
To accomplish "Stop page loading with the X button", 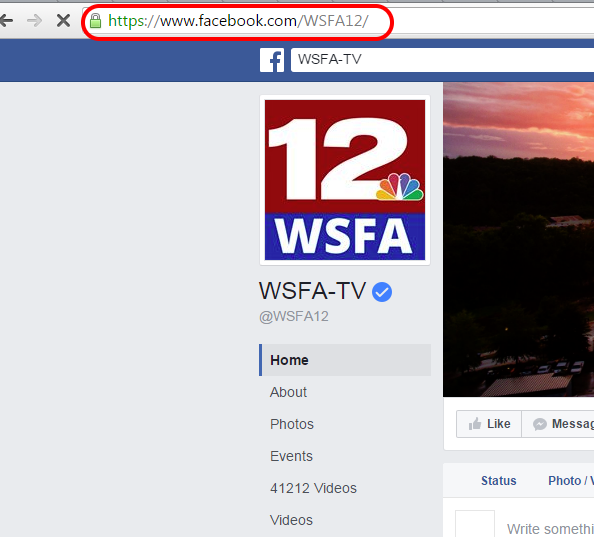I will [63, 20].
